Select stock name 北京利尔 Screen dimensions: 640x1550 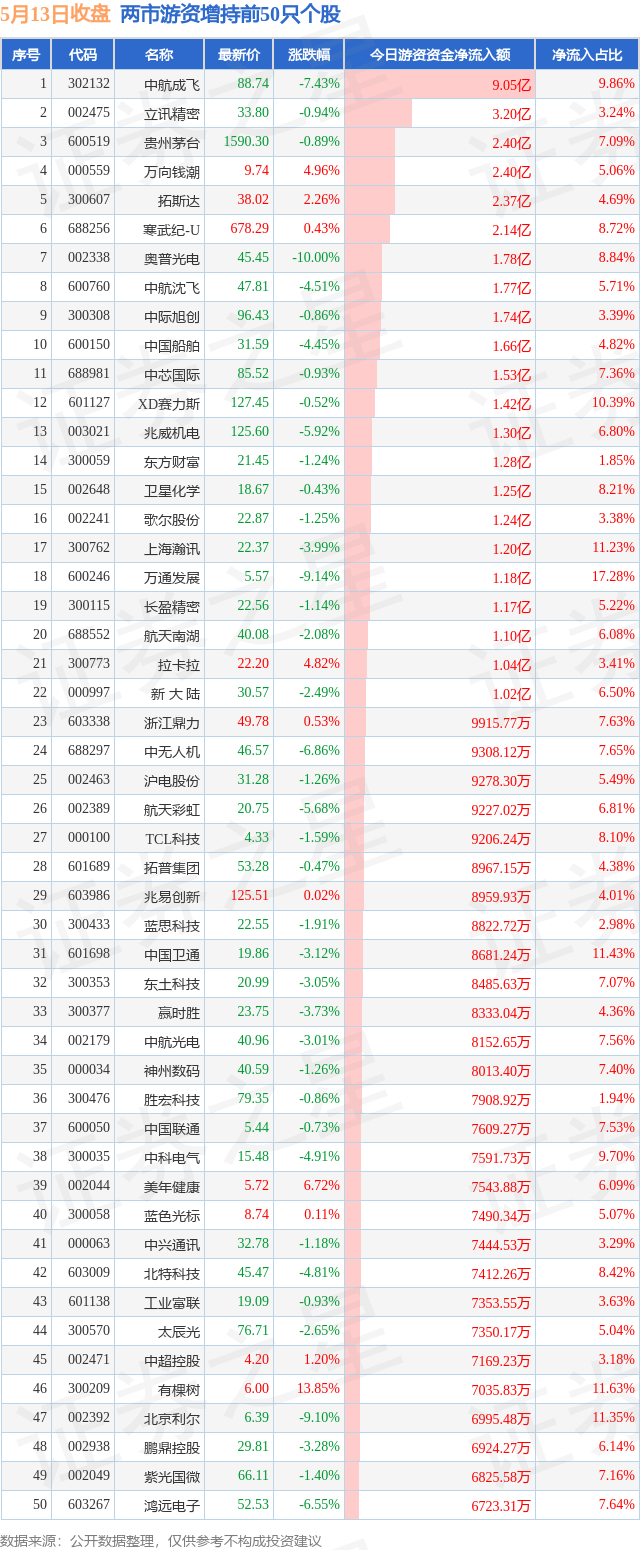pos(172,1419)
